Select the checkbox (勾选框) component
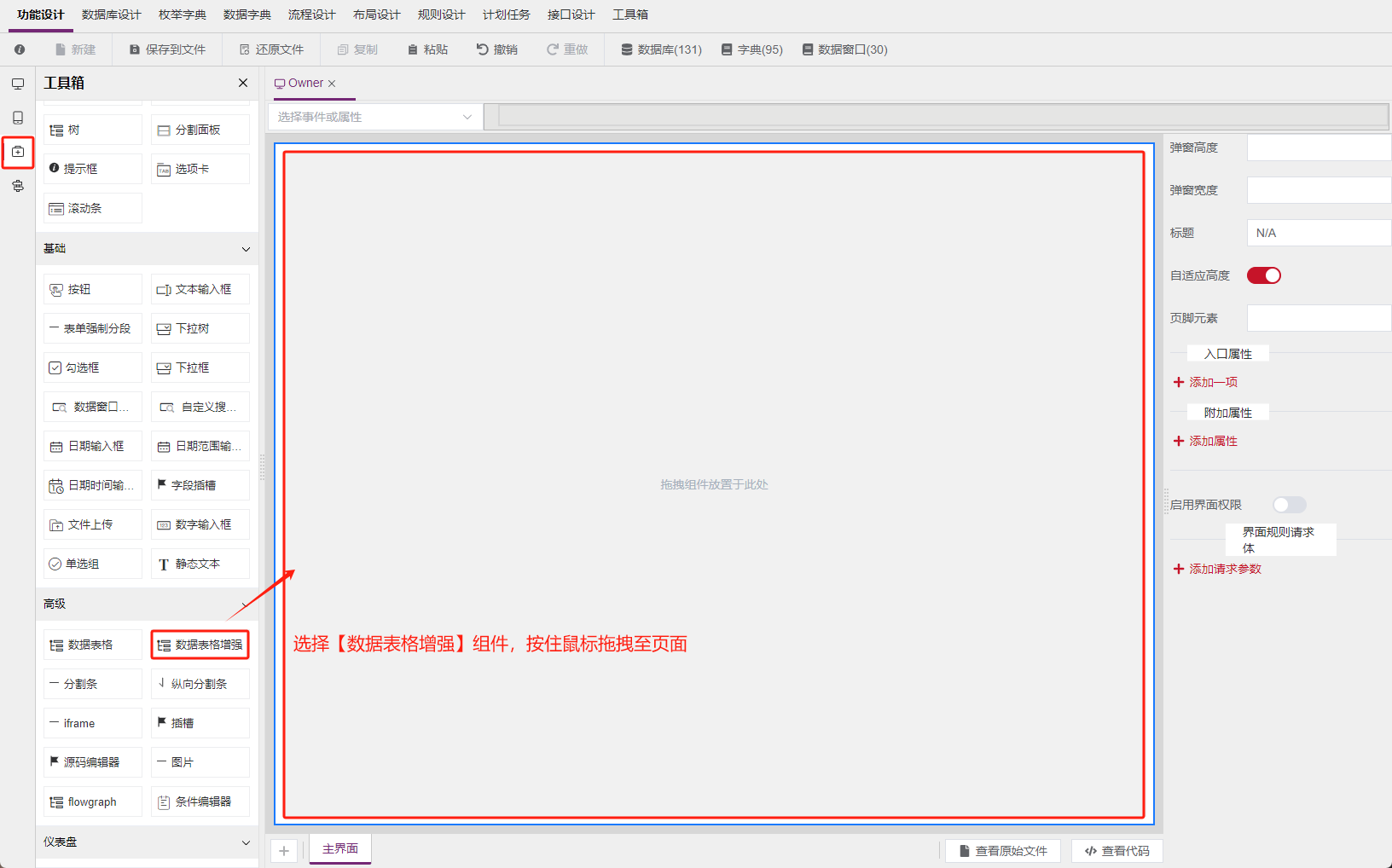 (92, 367)
